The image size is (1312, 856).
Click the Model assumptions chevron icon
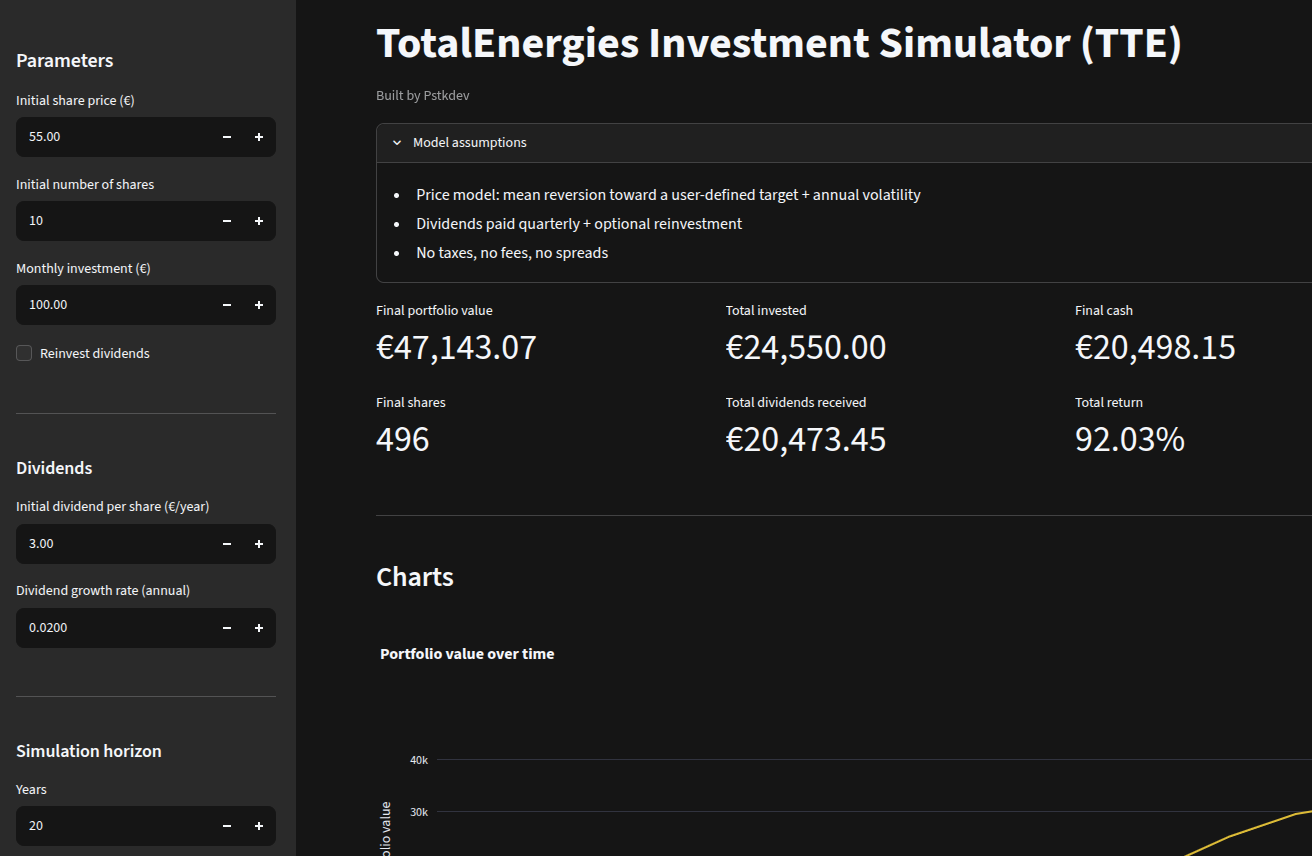(x=397, y=143)
